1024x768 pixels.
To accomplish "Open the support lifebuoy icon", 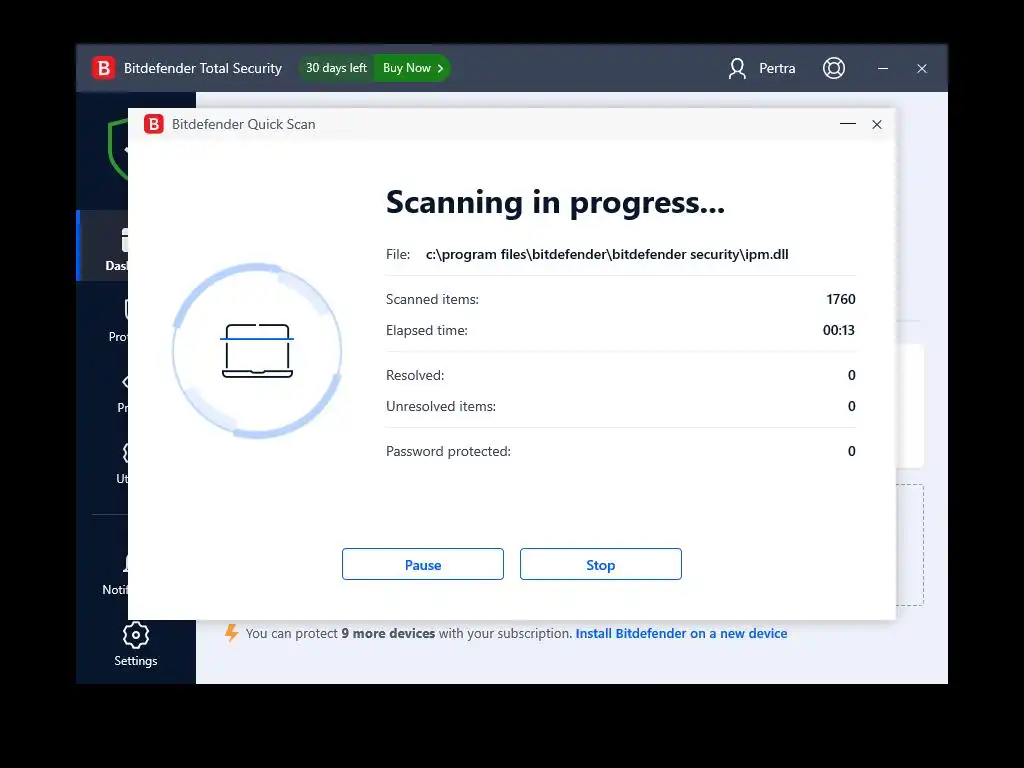I will (x=833, y=68).
